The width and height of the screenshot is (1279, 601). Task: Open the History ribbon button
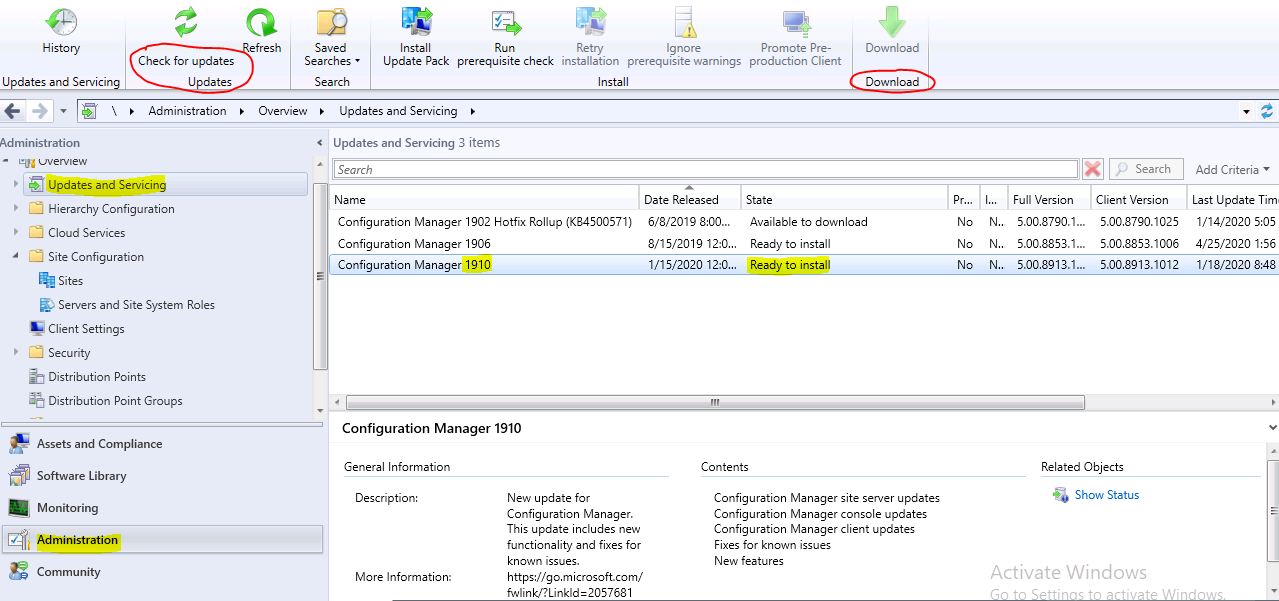tap(61, 32)
